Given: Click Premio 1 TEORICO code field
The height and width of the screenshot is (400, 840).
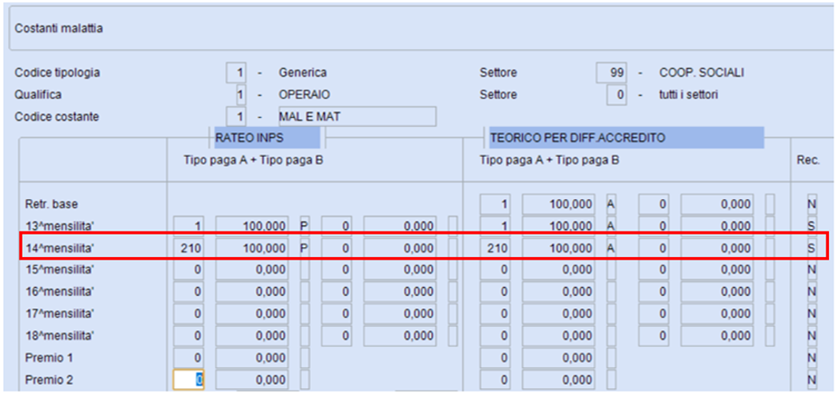Looking at the screenshot, I should (x=495, y=358).
